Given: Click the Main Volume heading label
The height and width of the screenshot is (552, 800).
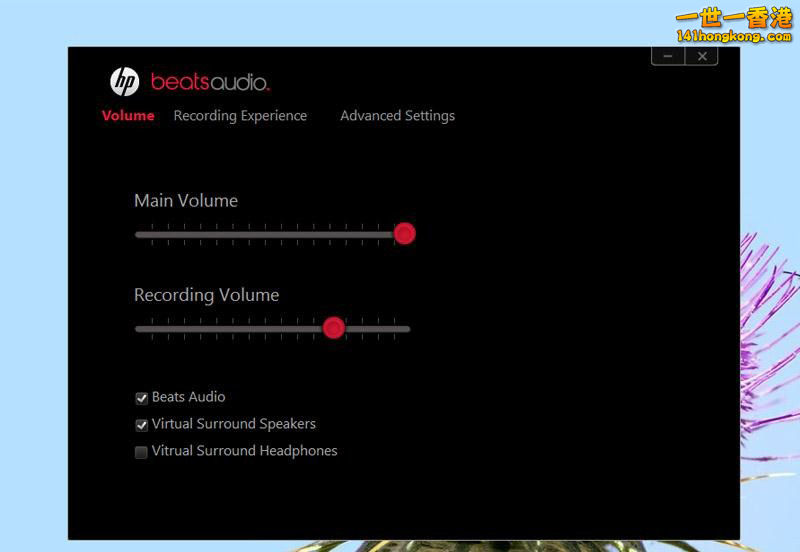Looking at the screenshot, I should point(186,201).
